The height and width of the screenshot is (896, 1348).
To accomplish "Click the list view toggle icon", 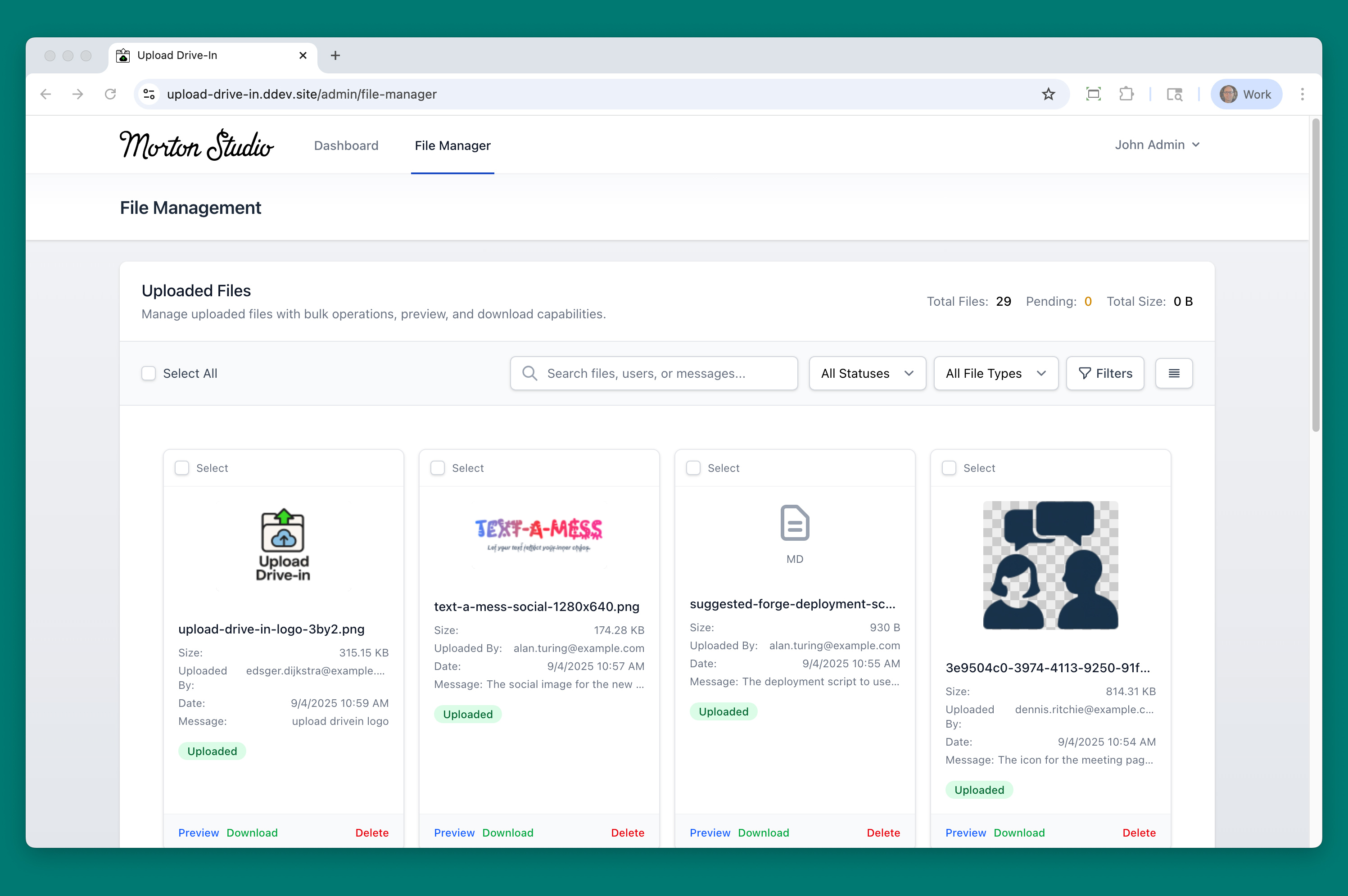I will click(x=1173, y=373).
